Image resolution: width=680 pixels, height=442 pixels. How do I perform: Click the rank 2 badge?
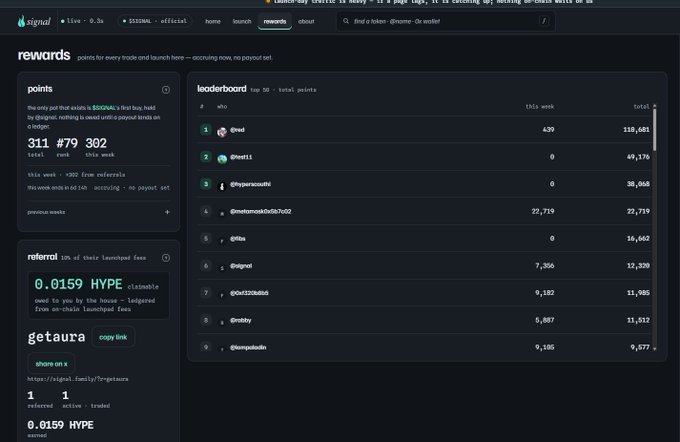point(206,157)
